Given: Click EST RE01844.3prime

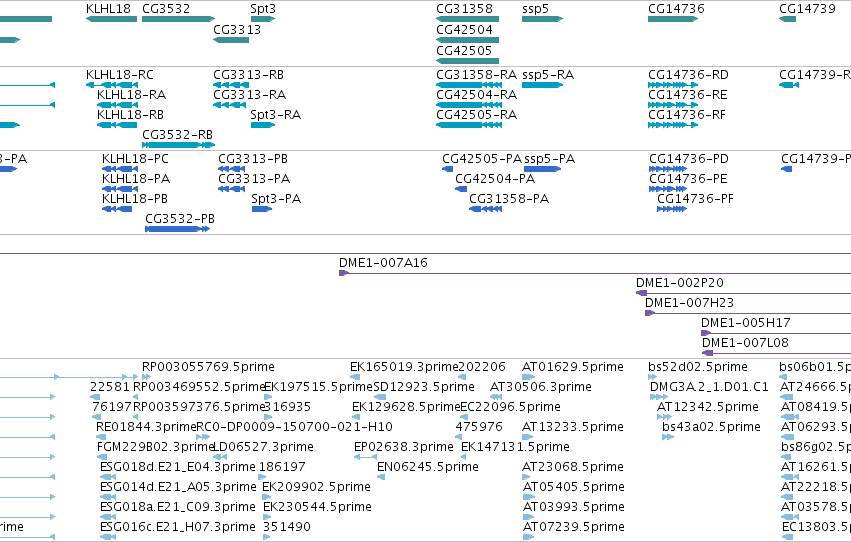Looking at the screenshot, I should pyautogui.click(x=100, y=437).
